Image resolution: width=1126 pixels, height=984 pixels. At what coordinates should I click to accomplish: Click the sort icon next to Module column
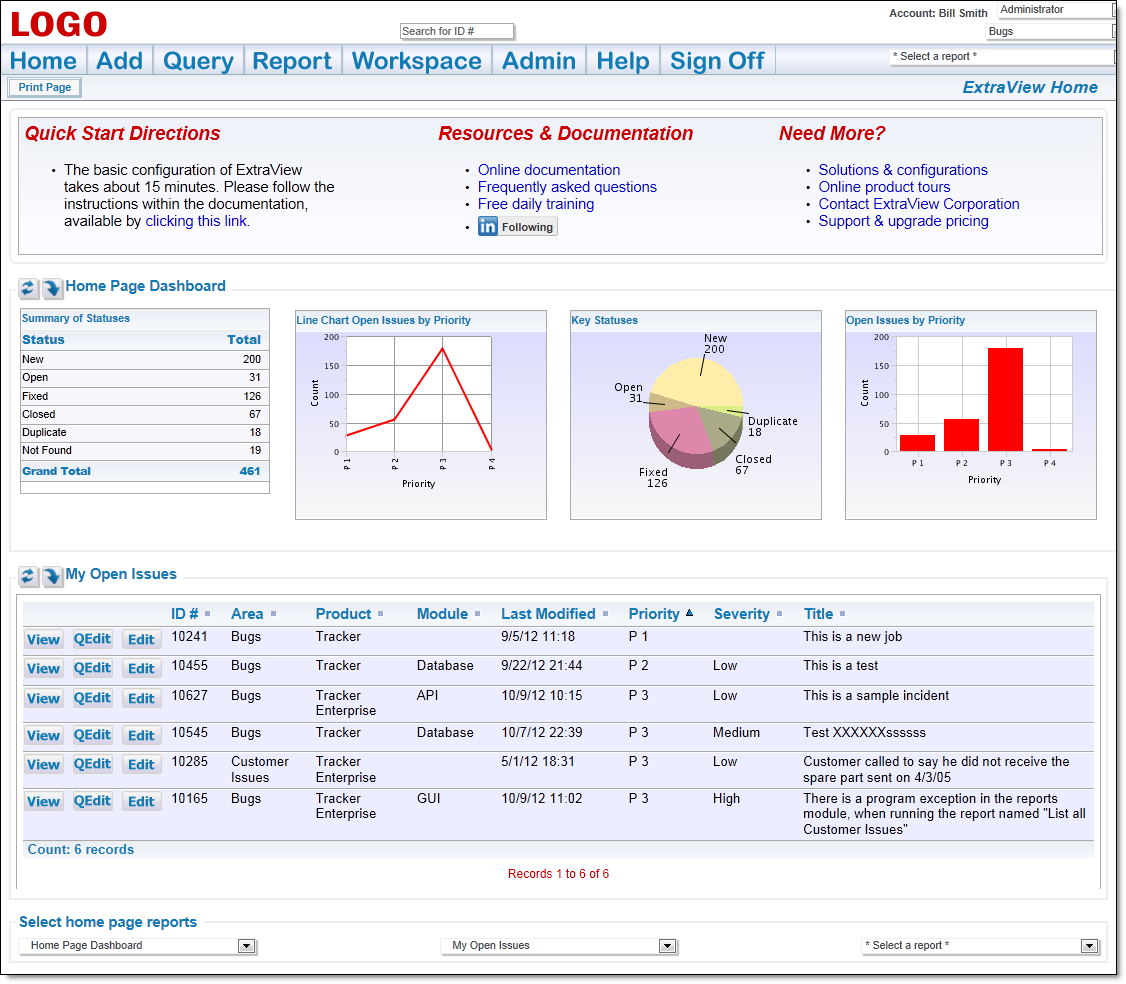click(x=477, y=614)
